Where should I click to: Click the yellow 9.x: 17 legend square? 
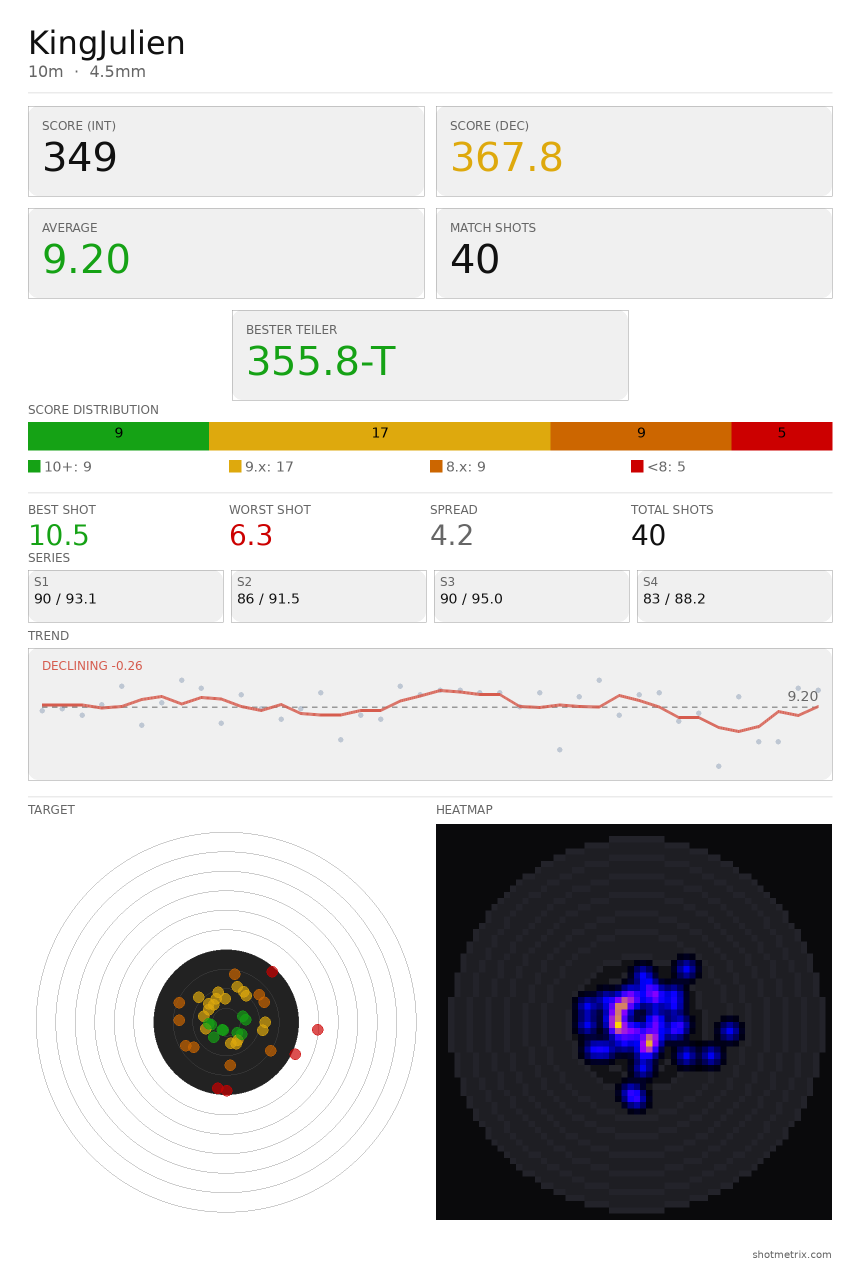235,466
